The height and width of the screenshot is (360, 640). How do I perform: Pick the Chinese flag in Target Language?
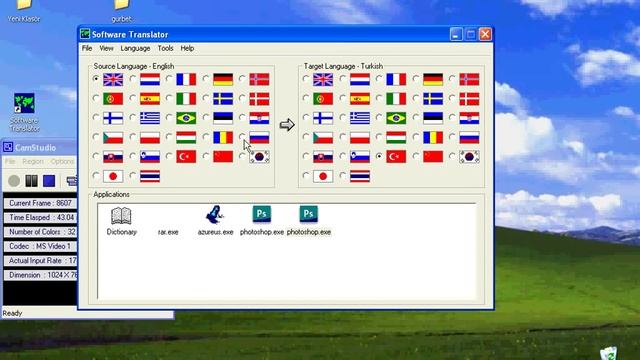[433, 157]
